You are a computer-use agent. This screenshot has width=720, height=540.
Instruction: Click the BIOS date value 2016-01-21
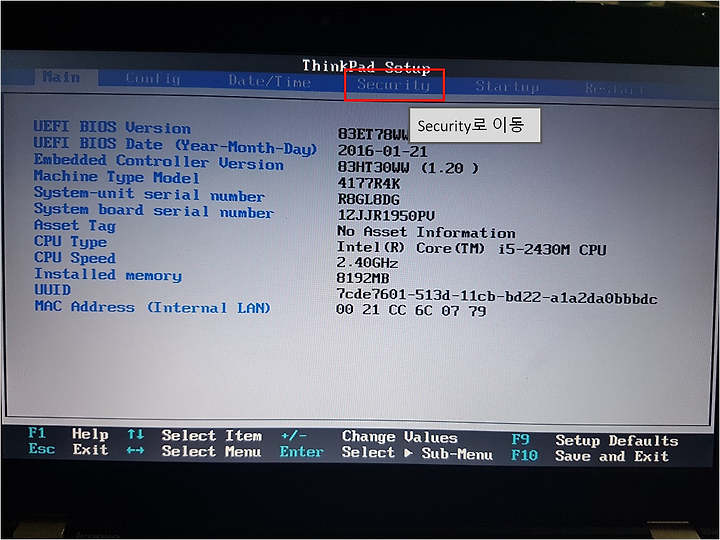pyautogui.click(x=382, y=151)
